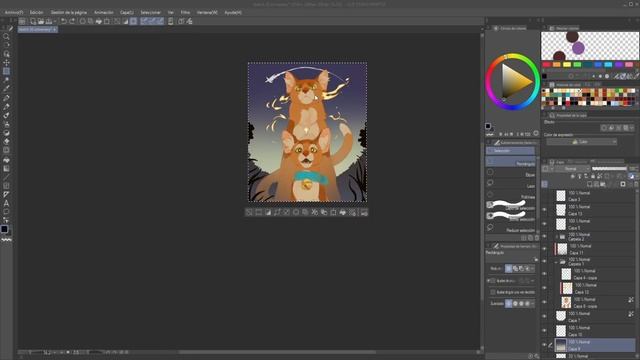Open Ventana menu
Screen dimensions: 640x360
click(207, 13)
